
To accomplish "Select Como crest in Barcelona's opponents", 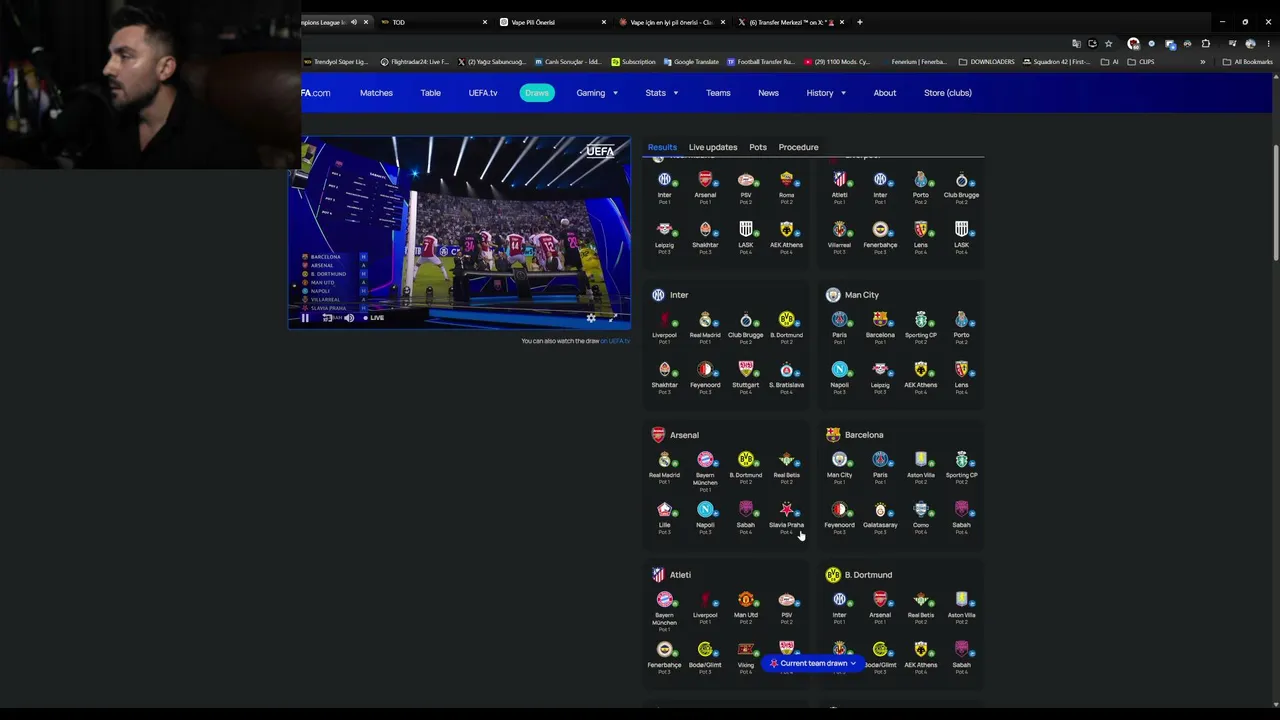I will 921,510.
